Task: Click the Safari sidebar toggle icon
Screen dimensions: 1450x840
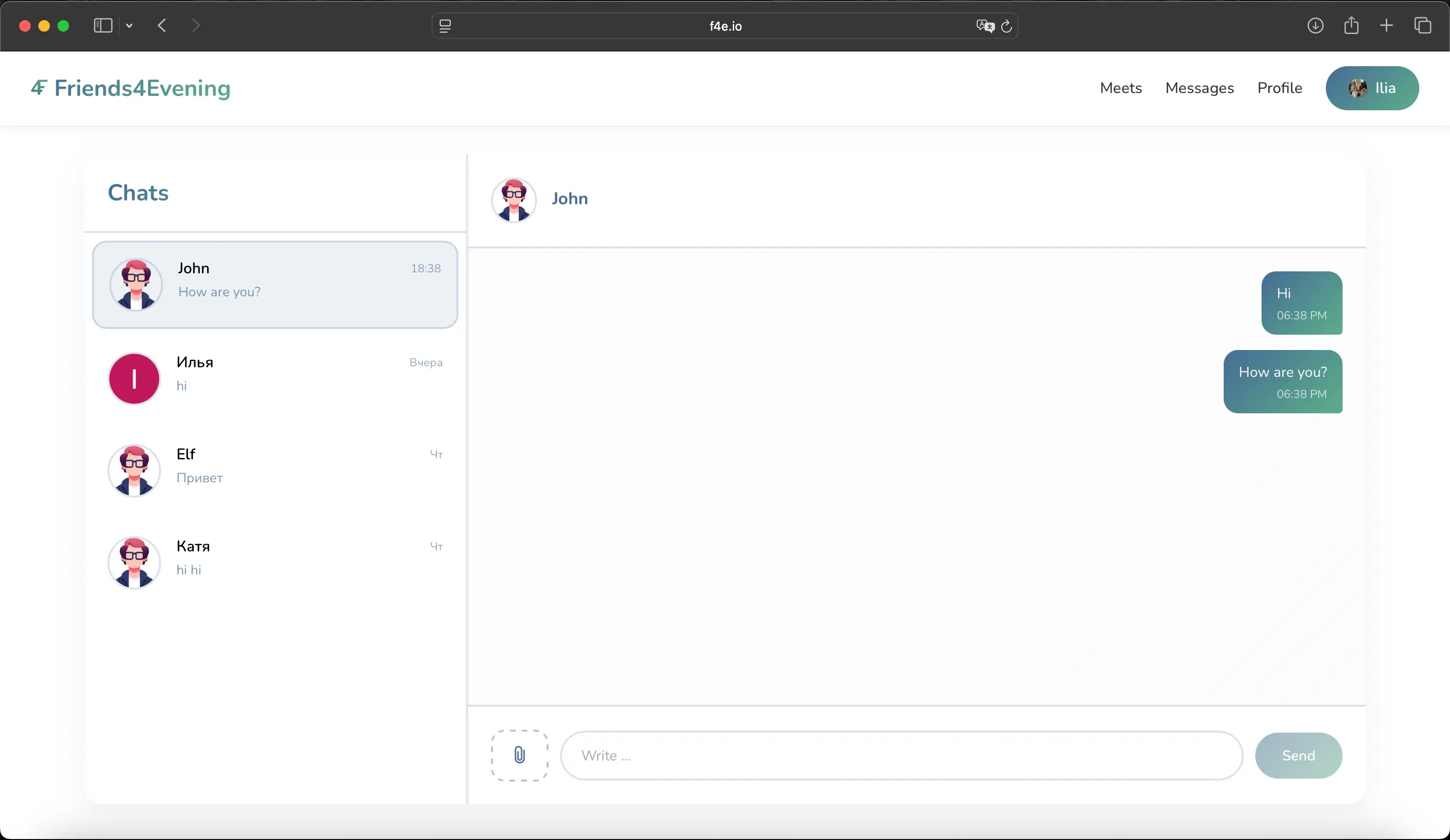Action: tap(103, 25)
